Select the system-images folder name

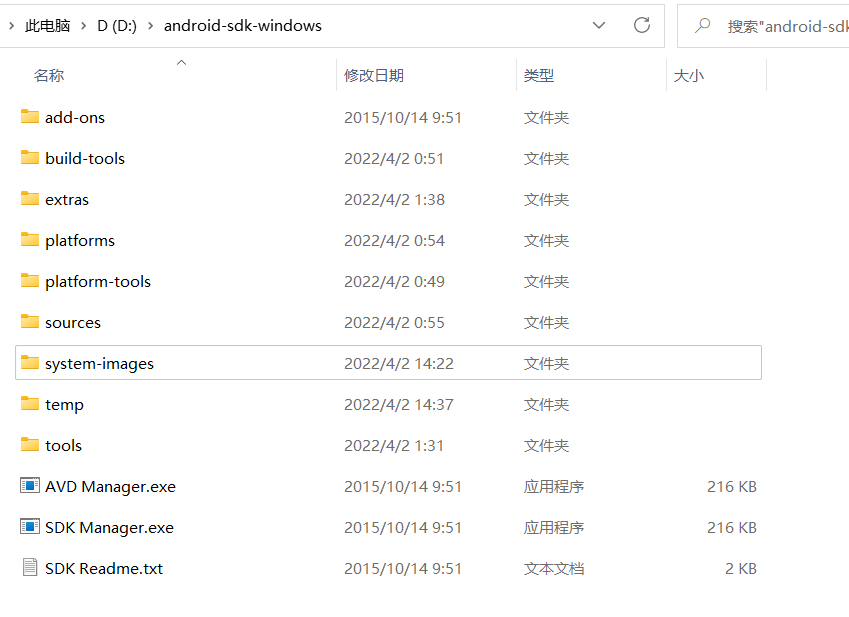pos(99,364)
